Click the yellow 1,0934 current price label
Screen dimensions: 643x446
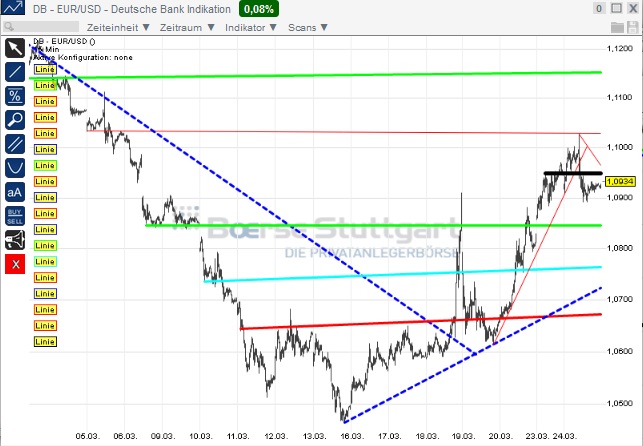[x=620, y=181]
